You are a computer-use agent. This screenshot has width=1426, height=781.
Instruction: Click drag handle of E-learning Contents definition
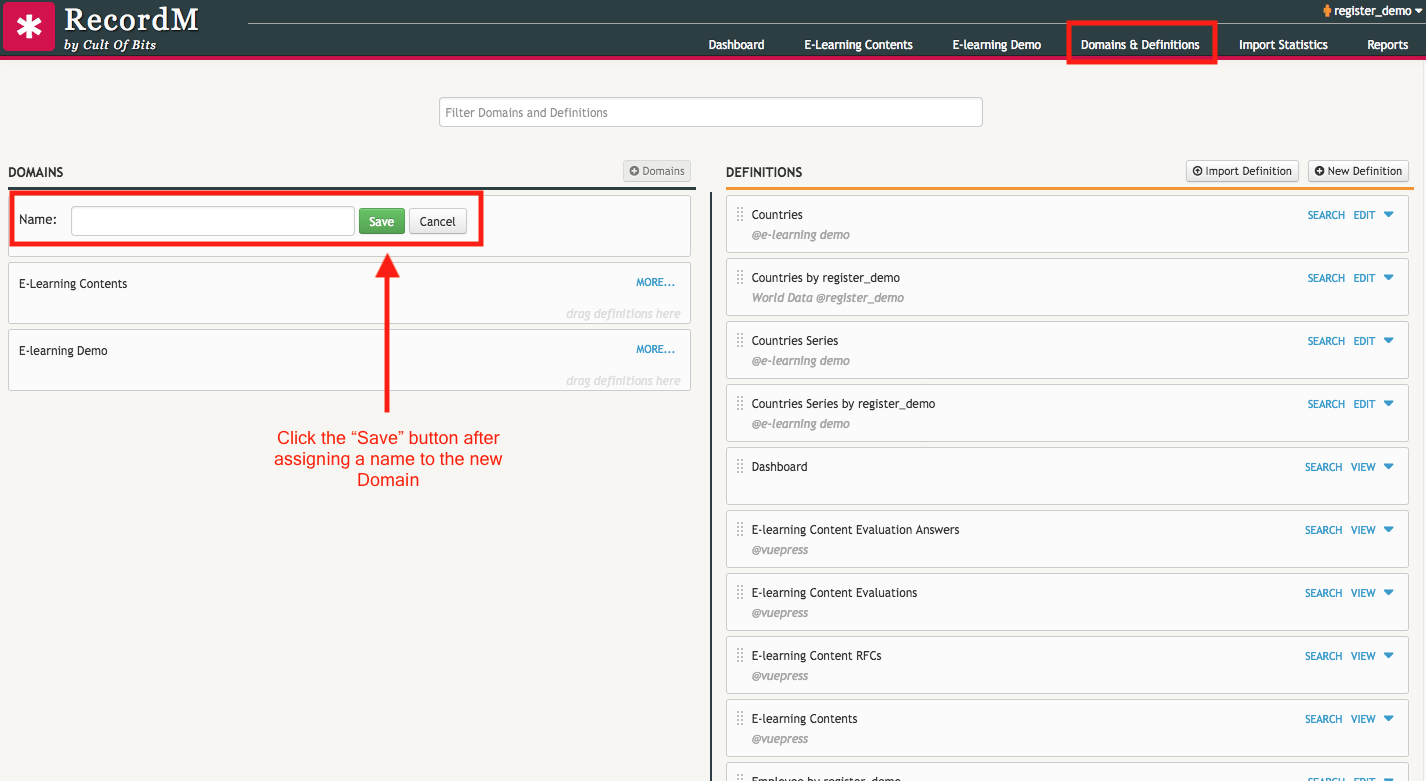tap(740, 719)
